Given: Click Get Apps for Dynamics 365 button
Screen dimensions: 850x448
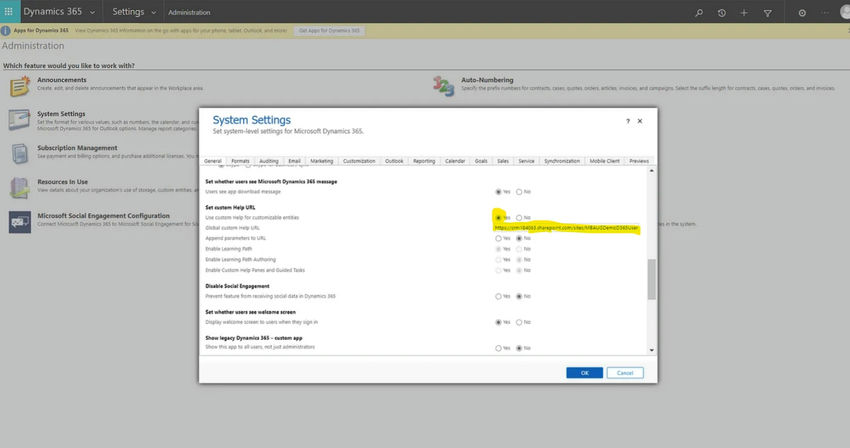Looking at the screenshot, I should click(329, 31).
